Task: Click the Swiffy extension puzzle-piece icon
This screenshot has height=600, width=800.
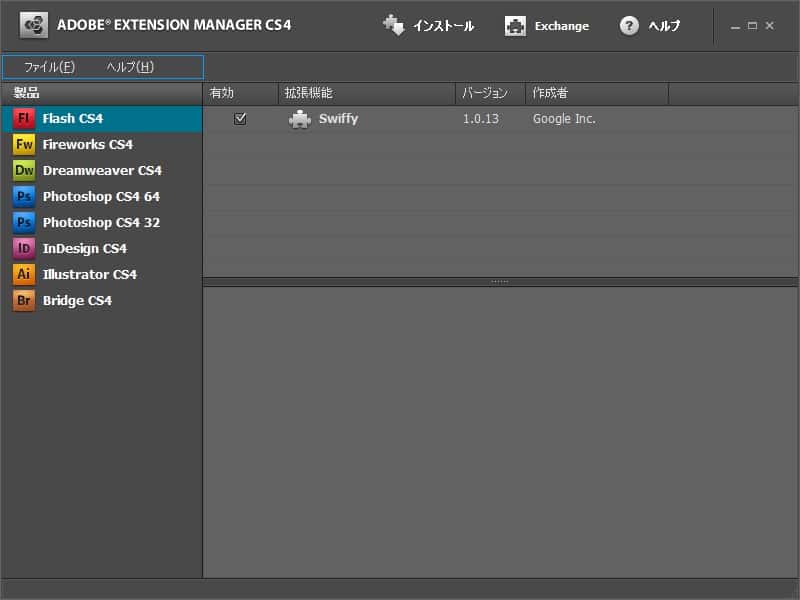Action: click(x=300, y=119)
